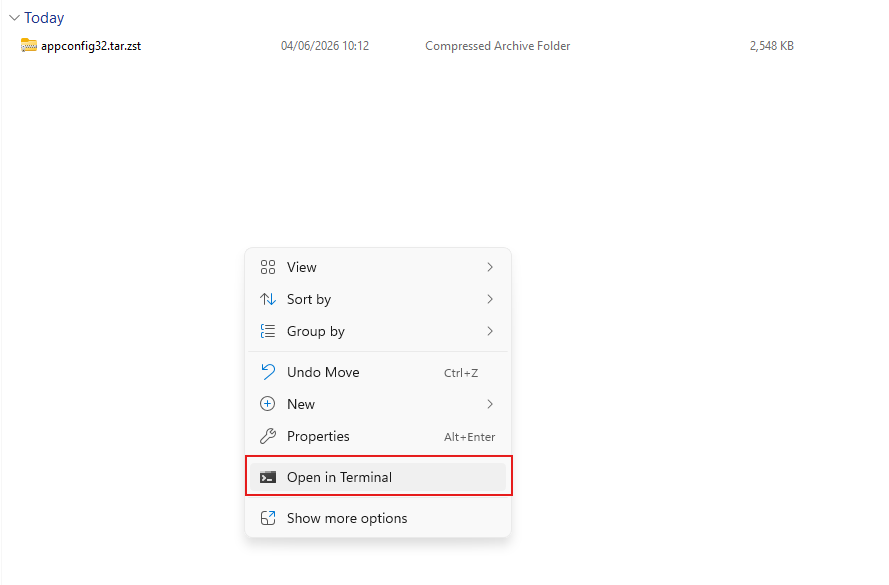Image resolution: width=889 pixels, height=585 pixels.
Task: Open the View submenu
Action: click(378, 267)
